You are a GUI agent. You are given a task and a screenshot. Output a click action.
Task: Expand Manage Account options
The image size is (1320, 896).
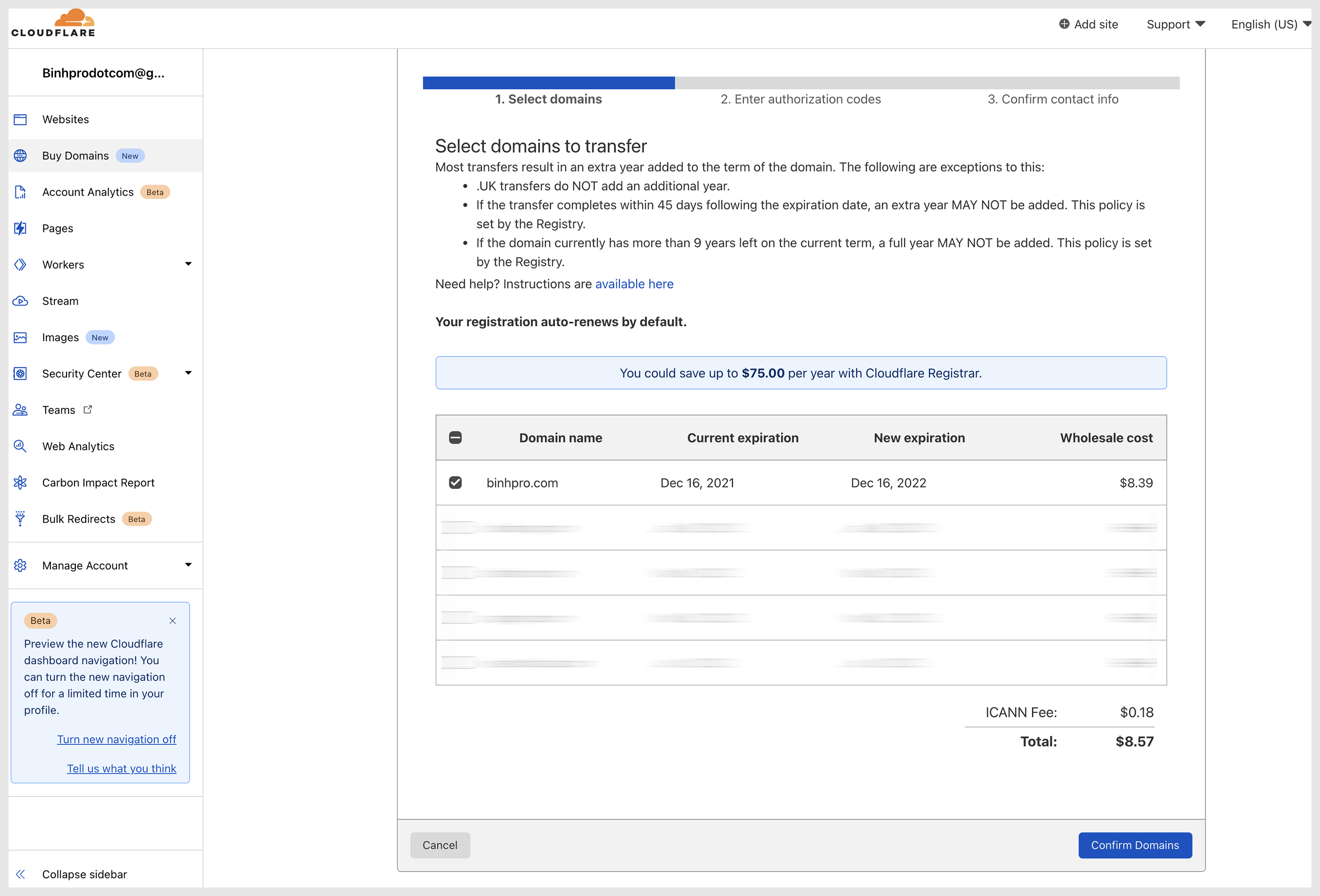[x=188, y=565]
